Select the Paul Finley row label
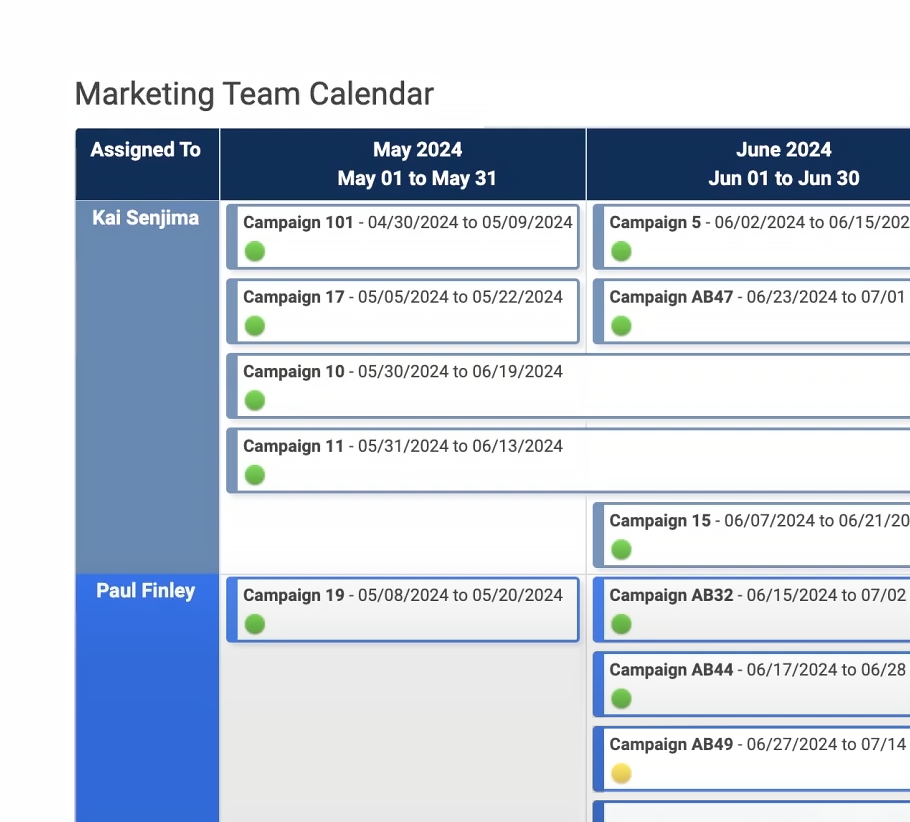This screenshot has width=910, height=822. point(146,591)
